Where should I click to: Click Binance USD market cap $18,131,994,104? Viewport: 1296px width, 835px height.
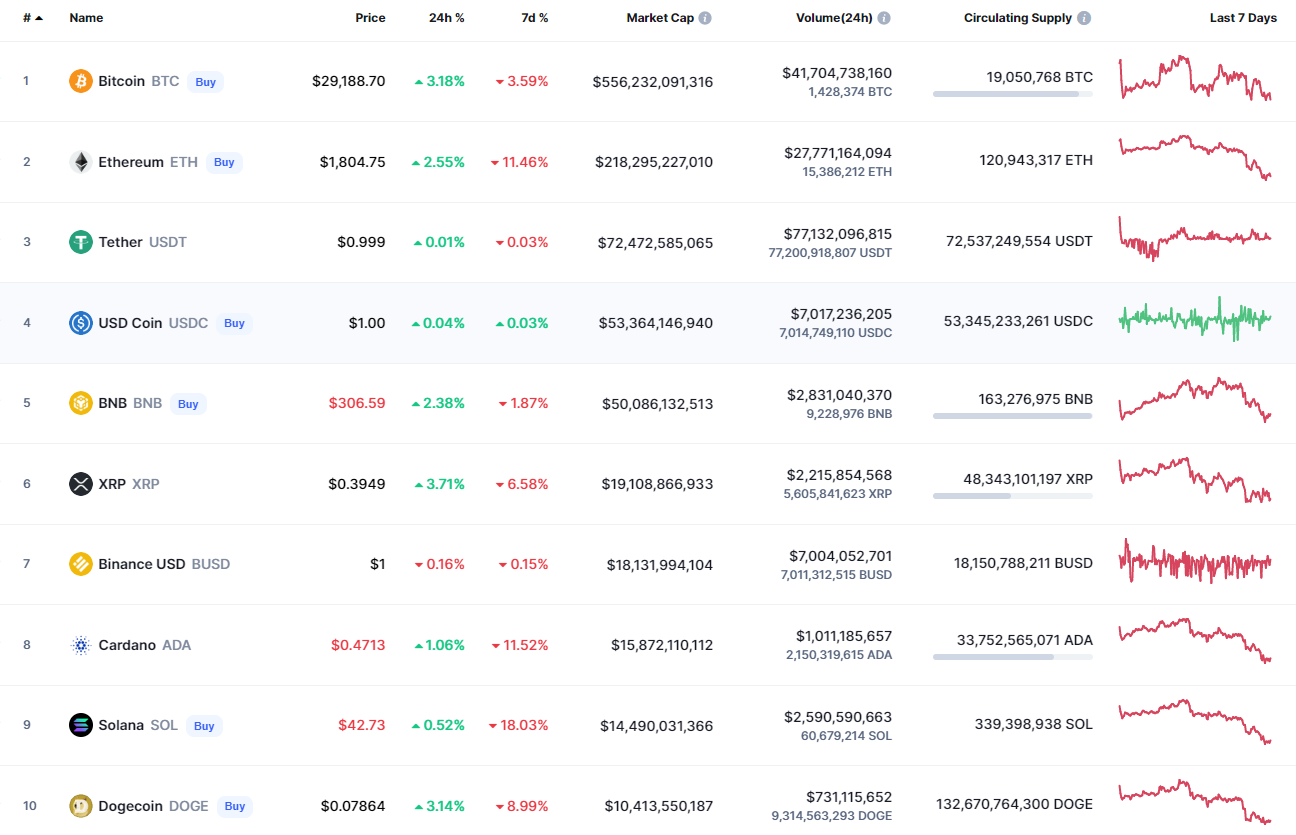660,565
